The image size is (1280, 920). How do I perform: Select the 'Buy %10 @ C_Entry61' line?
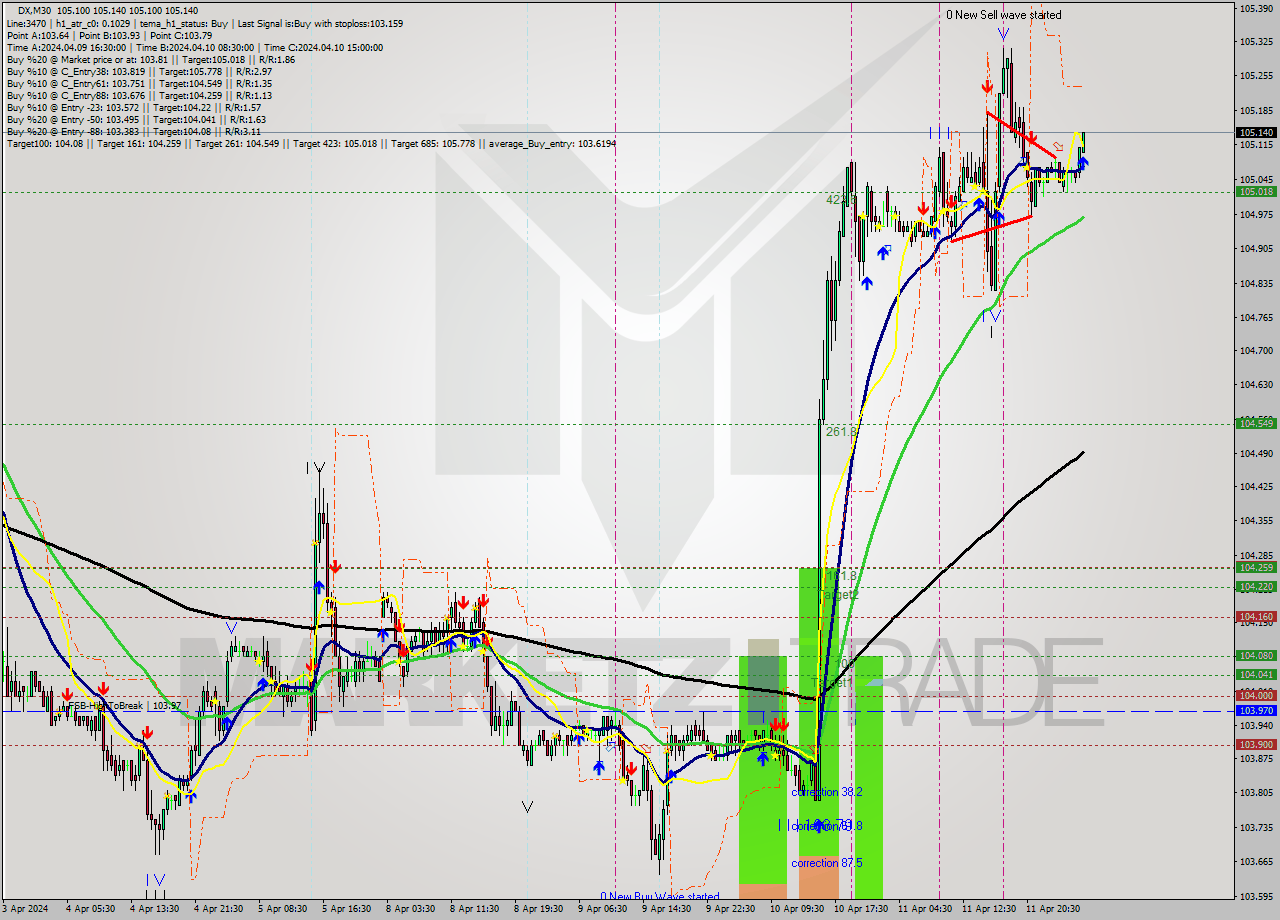(x=139, y=83)
